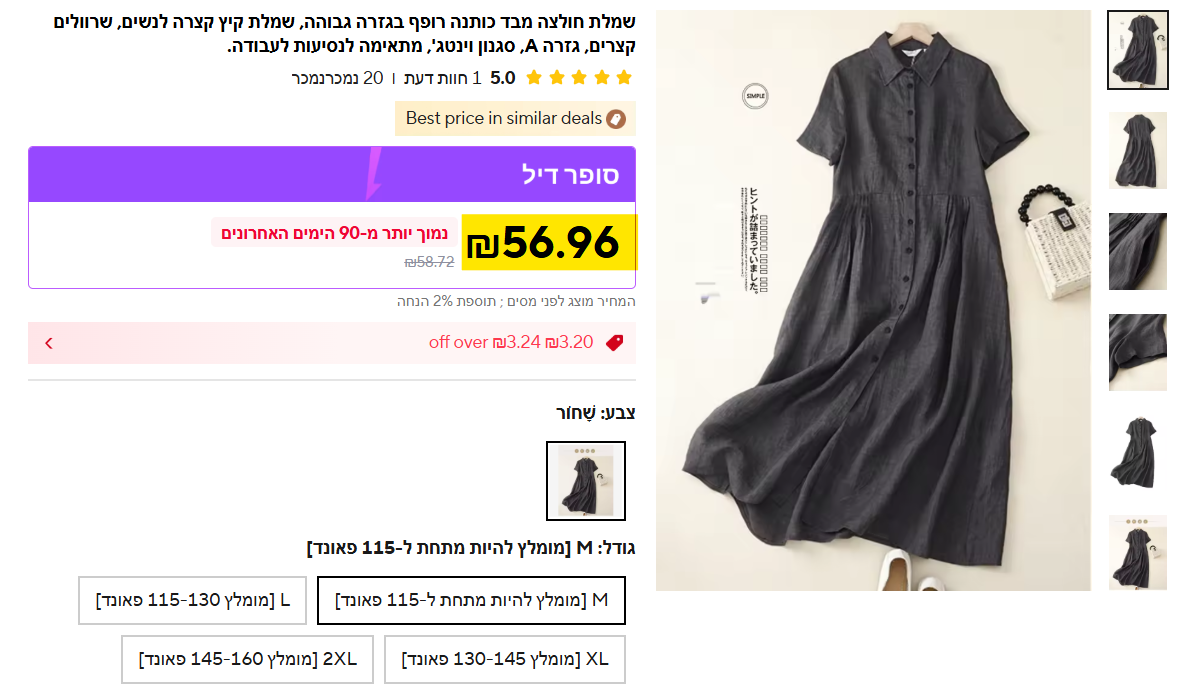Screen dimensions: 1182x685
Task: Click the red coupon tag icon
Action: coord(615,343)
